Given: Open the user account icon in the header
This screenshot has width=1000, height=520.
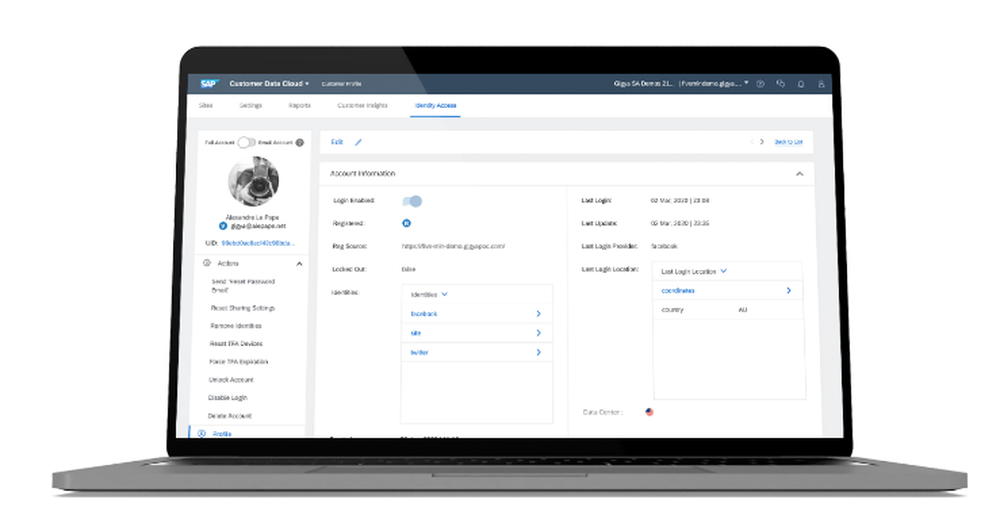Looking at the screenshot, I should (x=821, y=84).
